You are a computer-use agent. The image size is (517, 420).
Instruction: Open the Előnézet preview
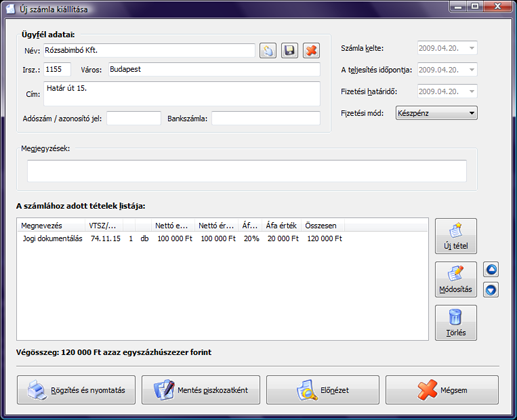click(x=323, y=390)
